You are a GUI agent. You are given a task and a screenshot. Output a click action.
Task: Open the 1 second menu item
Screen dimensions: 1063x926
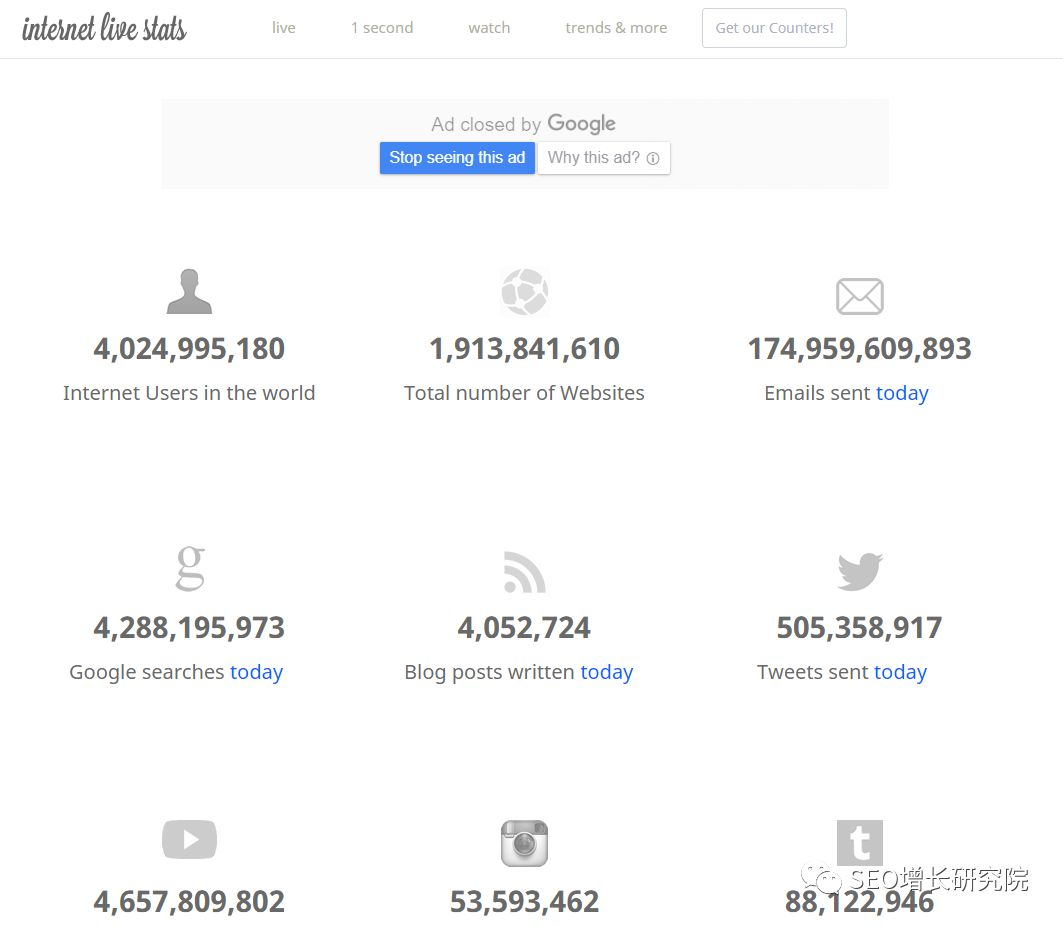(x=382, y=28)
